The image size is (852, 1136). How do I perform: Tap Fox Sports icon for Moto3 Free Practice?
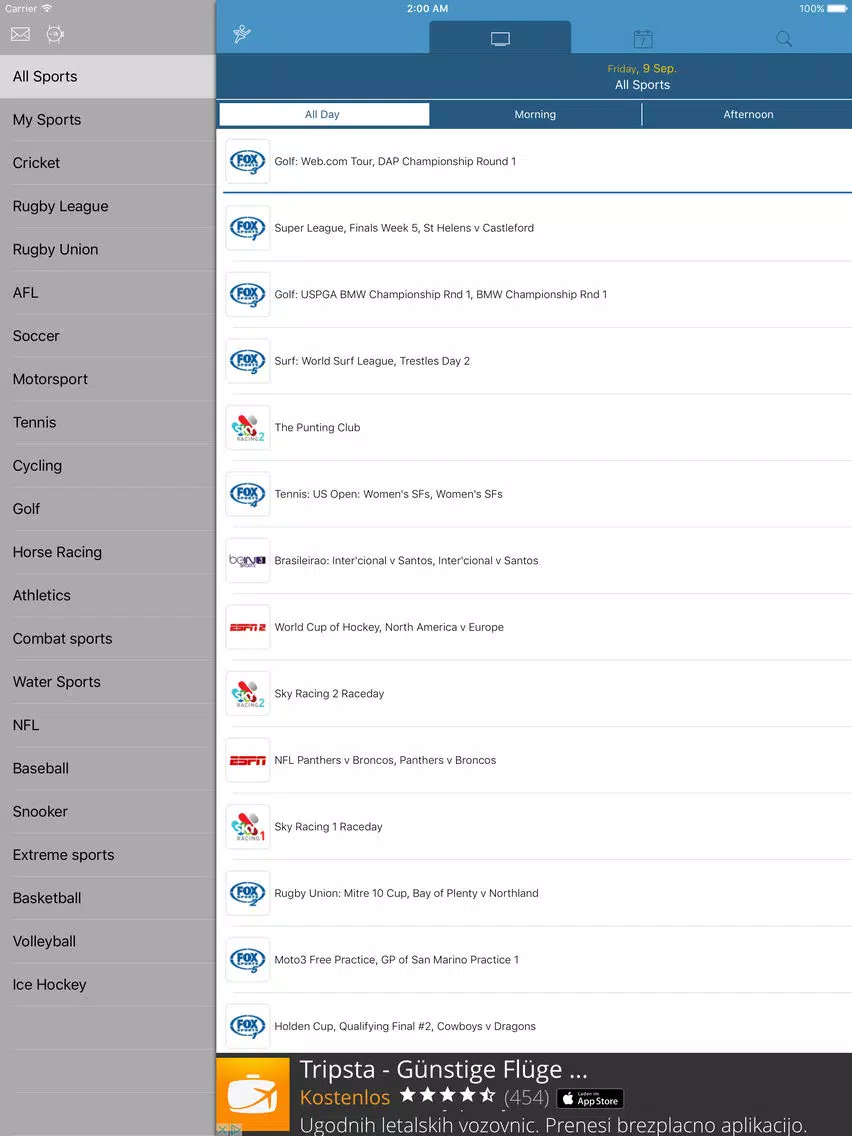tap(248, 960)
